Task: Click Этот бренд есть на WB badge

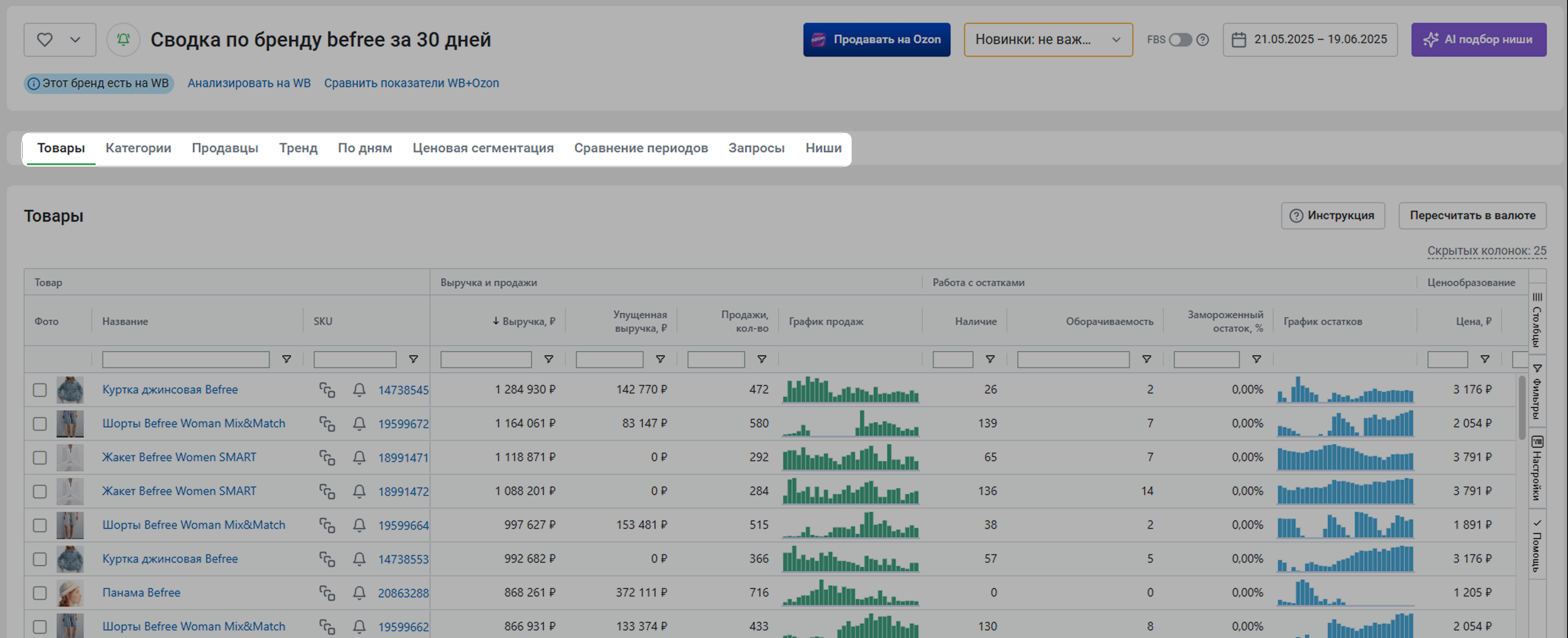Action: coord(99,83)
